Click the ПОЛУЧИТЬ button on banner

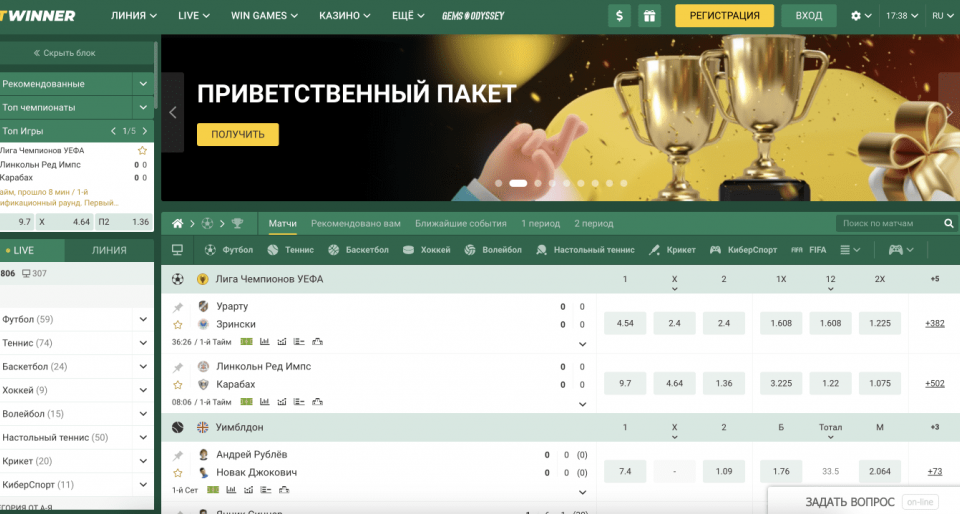point(238,135)
